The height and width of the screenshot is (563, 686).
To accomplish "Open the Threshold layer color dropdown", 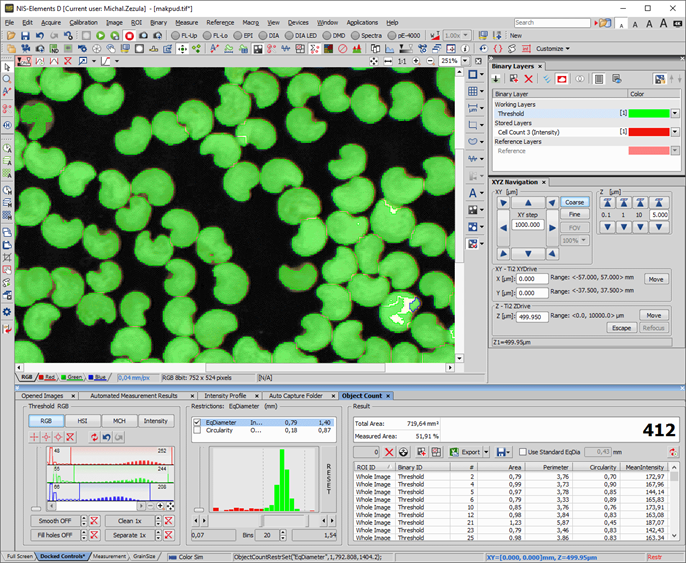I will 675,114.
